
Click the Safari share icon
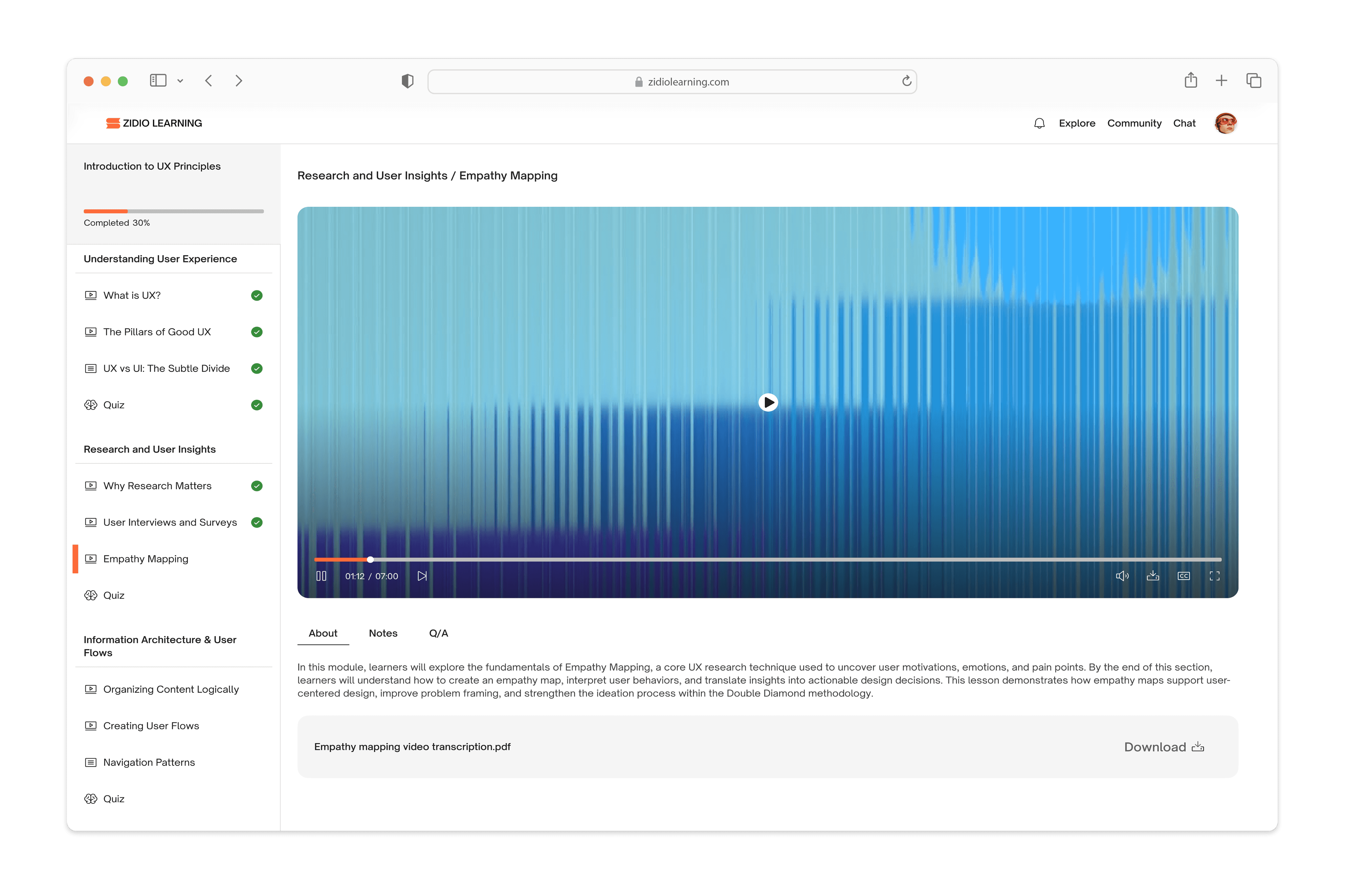[x=1191, y=80]
